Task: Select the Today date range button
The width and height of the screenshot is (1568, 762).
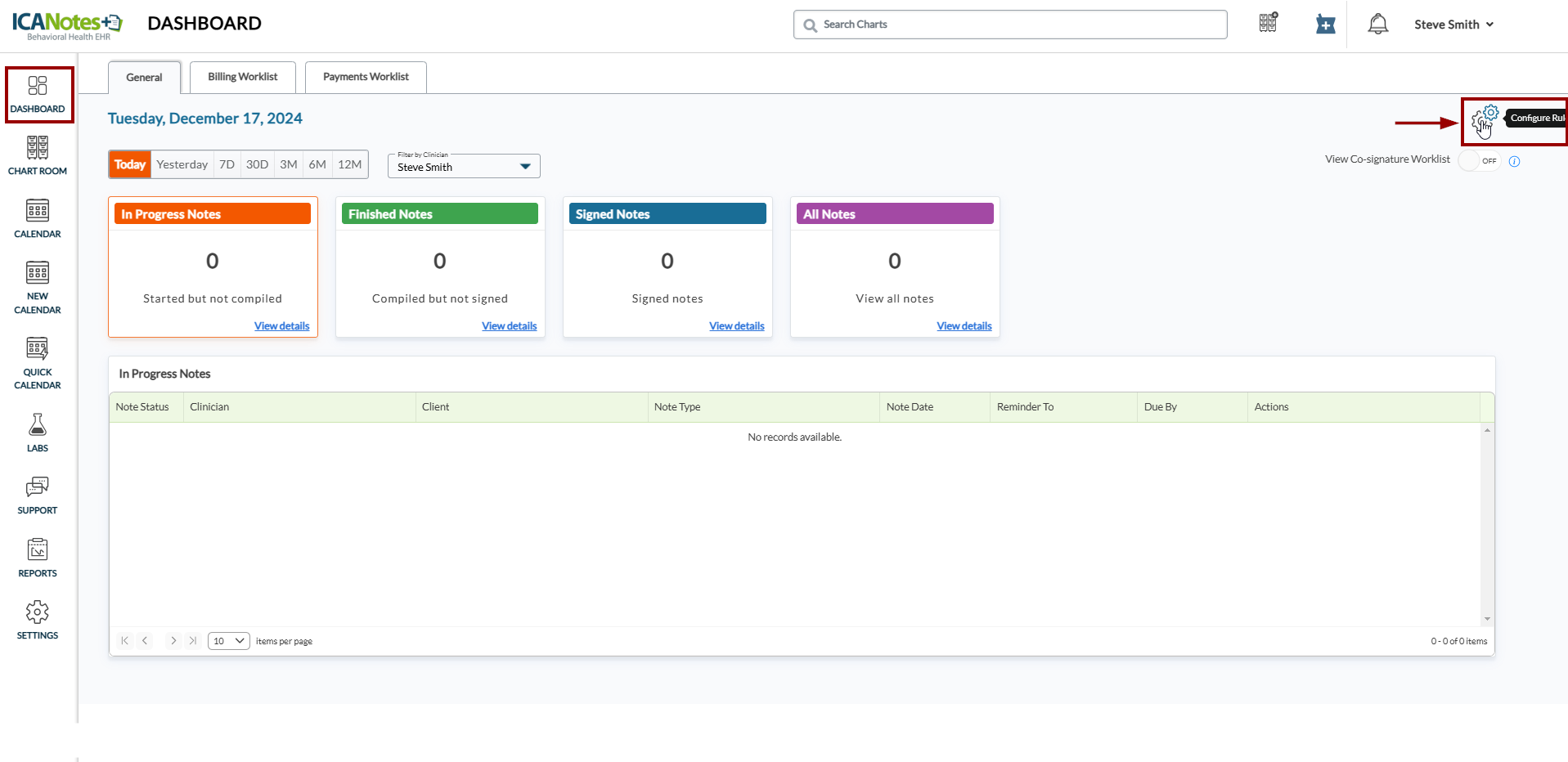Action: click(x=130, y=164)
